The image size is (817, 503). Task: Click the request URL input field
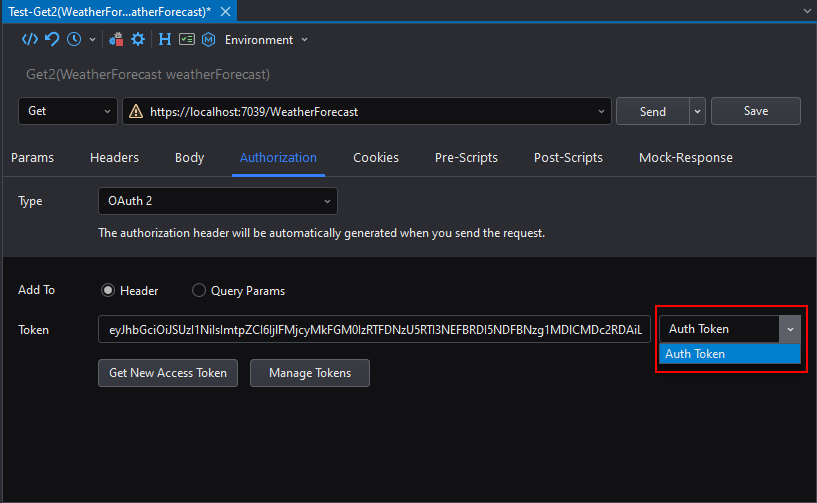tap(367, 111)
